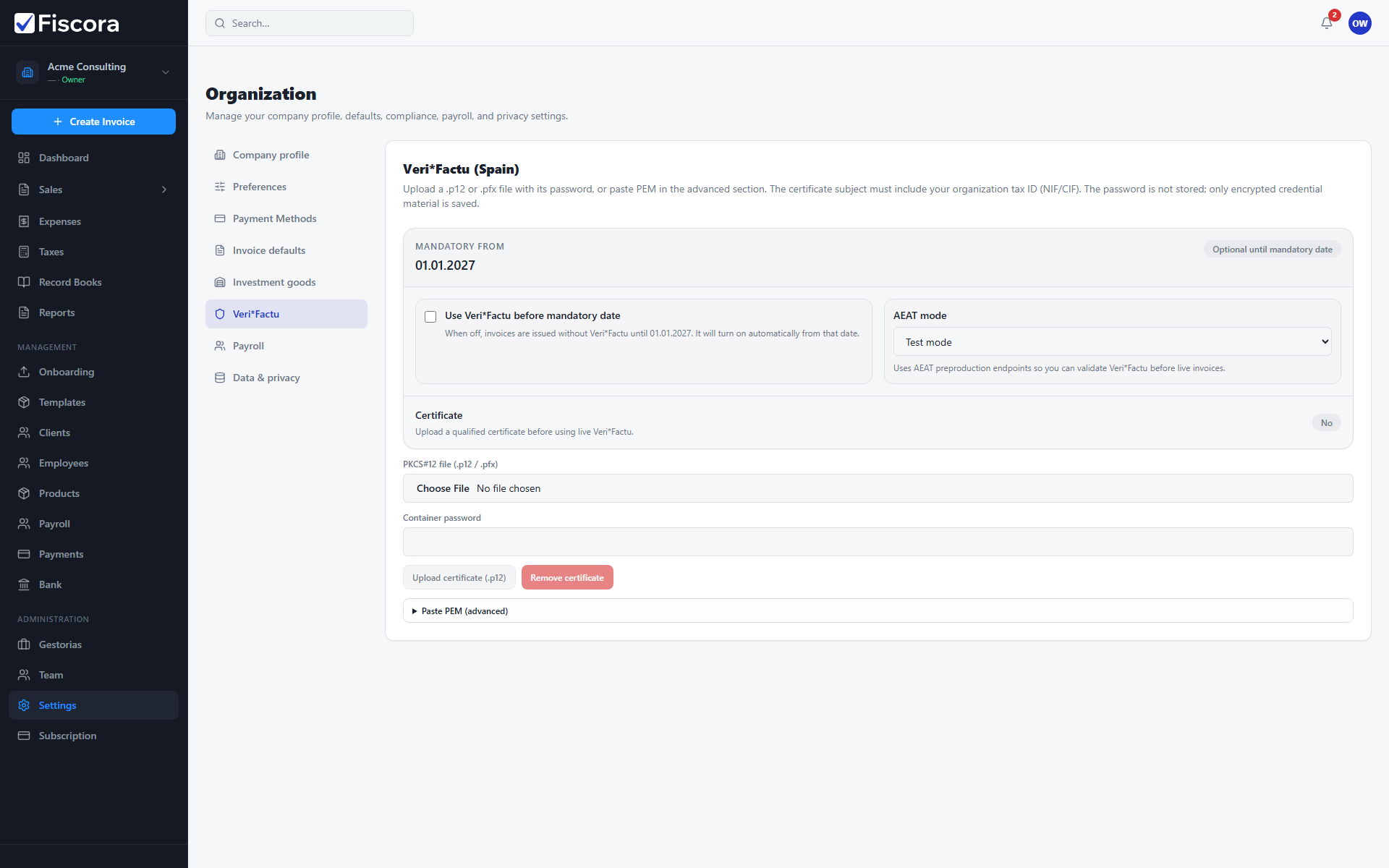Click the Record Books book icon
This screenshot has height=868, width=1389.
click(x=24, y=282)
